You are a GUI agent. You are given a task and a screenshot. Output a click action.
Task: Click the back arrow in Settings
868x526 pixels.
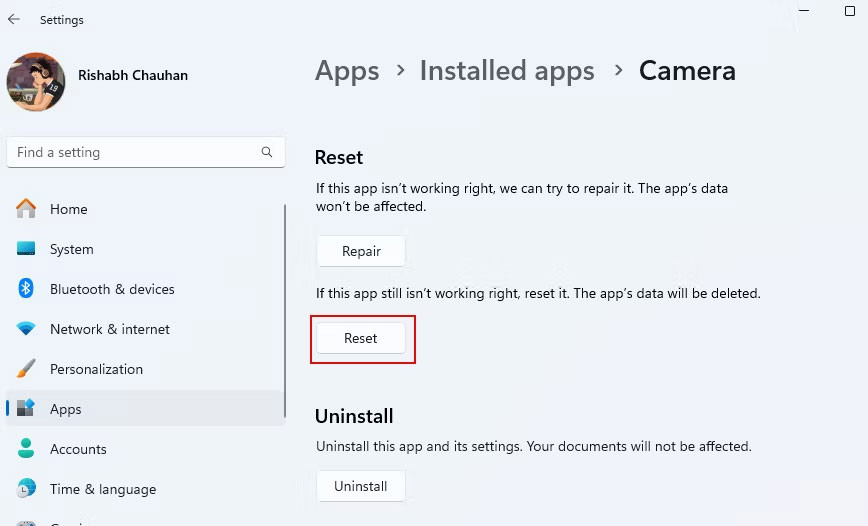[14, 19]
